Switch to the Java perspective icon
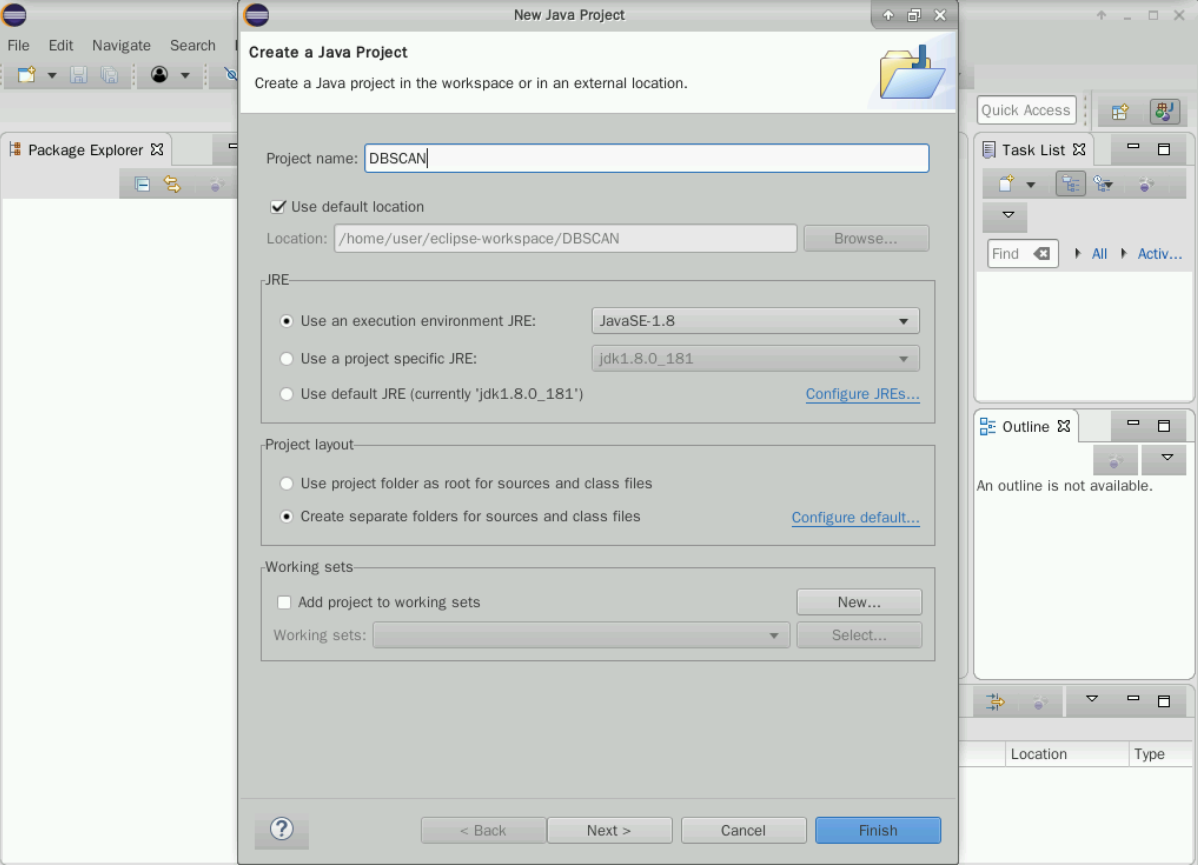 coord(1164,112)
